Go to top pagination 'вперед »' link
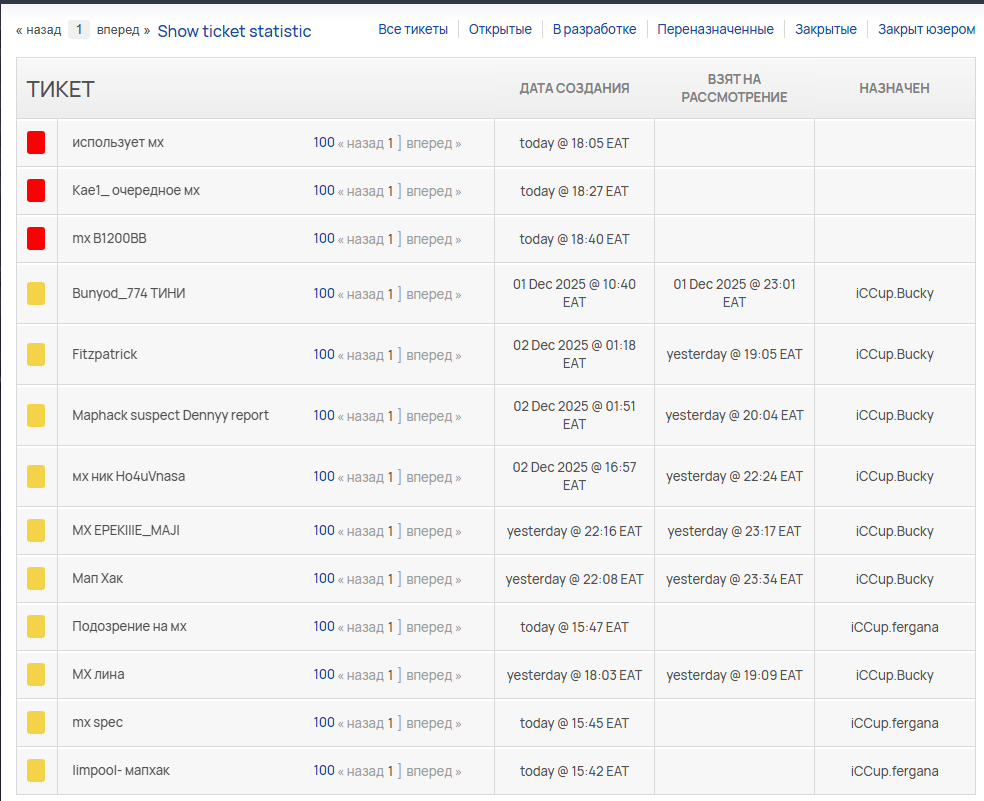984x801 pixels. 125,30
